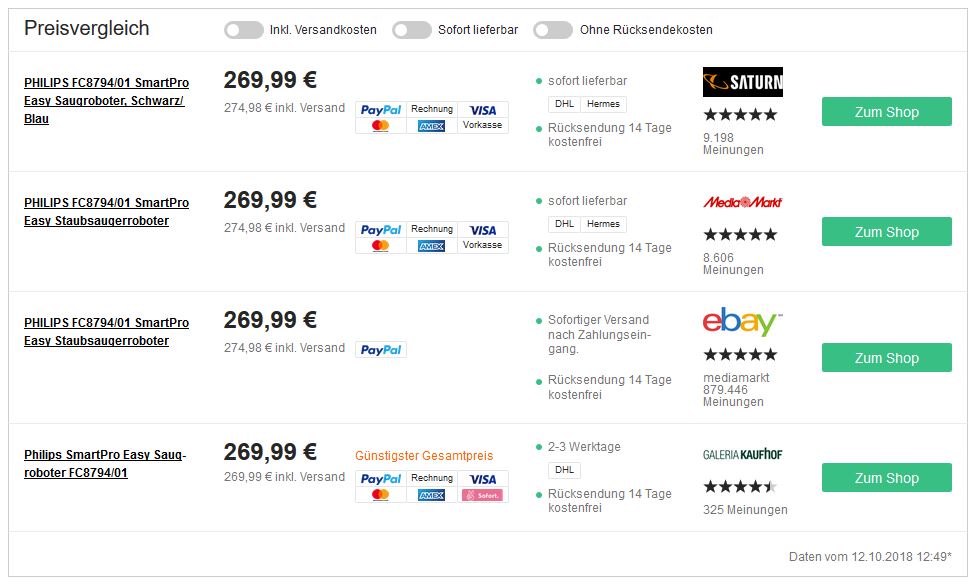Click the Galeria Kaufhof star rating
This screenshot has width=973, height=582.
click(740, 486)
